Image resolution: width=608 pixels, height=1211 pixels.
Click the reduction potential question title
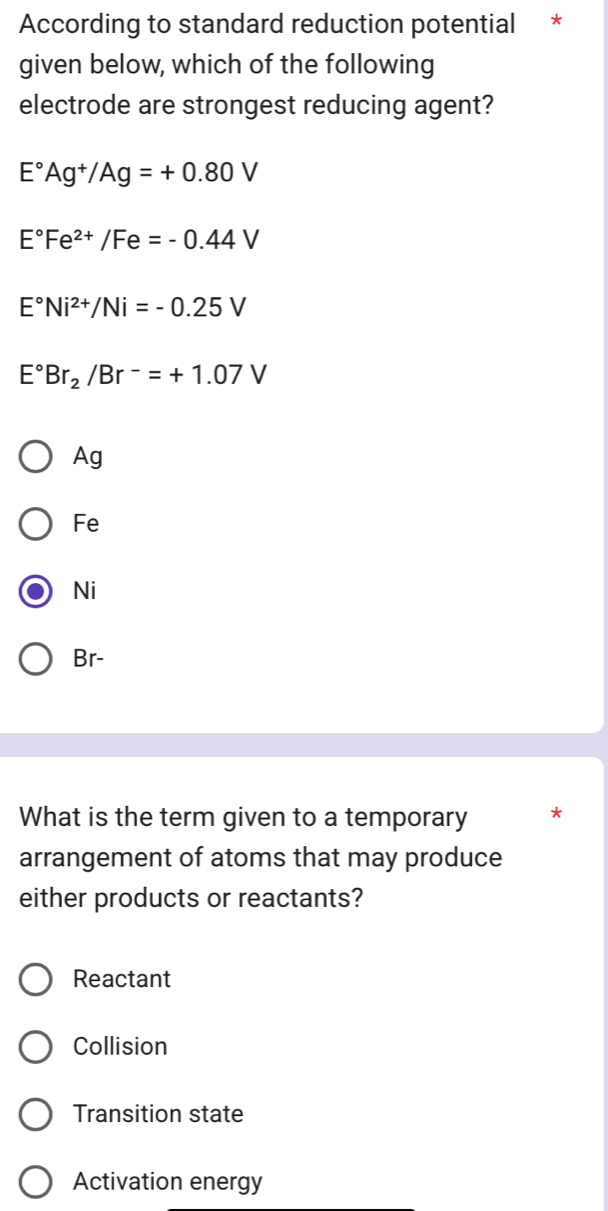click(x=260, y=64)
